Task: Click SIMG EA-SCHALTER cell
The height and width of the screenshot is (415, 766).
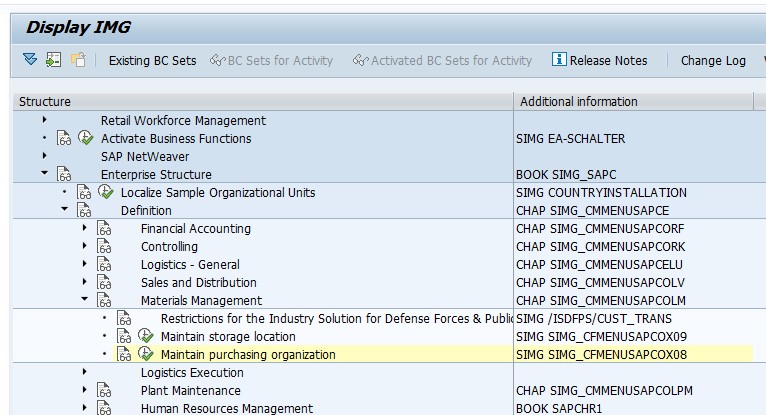Action: click(571, 139)
